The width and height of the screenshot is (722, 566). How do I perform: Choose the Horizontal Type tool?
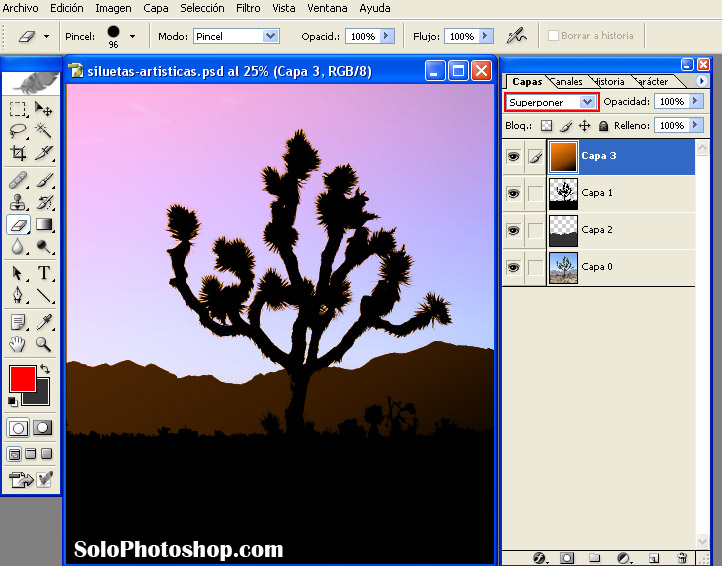coord(44,273)
